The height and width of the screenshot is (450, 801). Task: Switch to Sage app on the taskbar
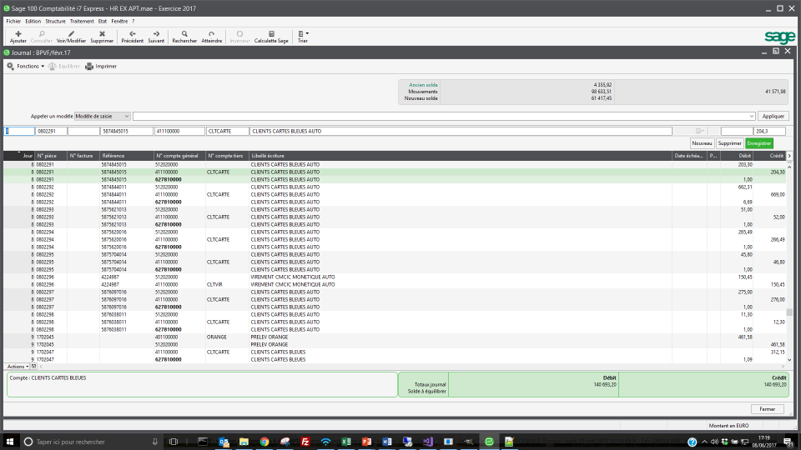[x=489, y=441]
